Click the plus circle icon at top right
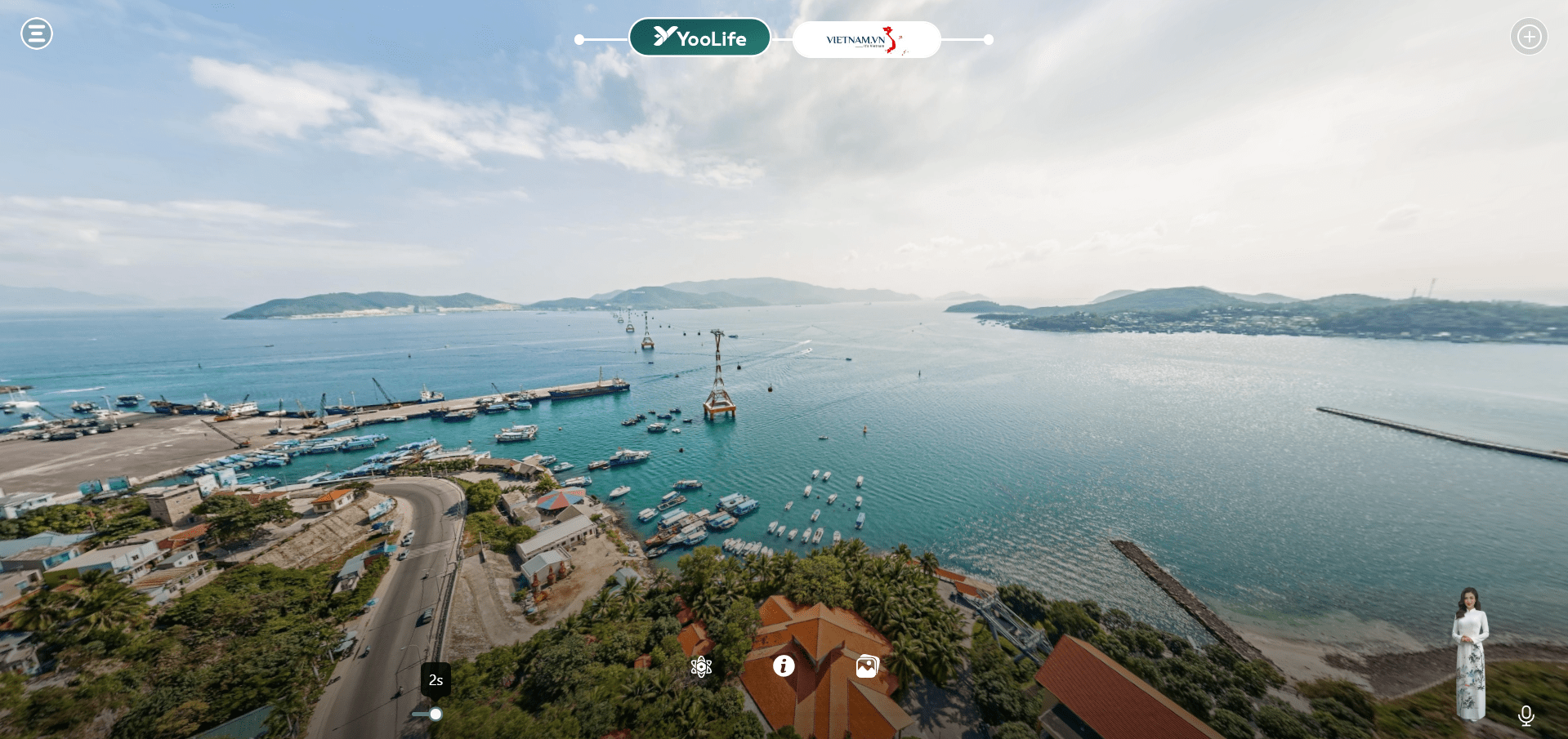The width and height of the screenshot is (1568, 739). 1528,37
